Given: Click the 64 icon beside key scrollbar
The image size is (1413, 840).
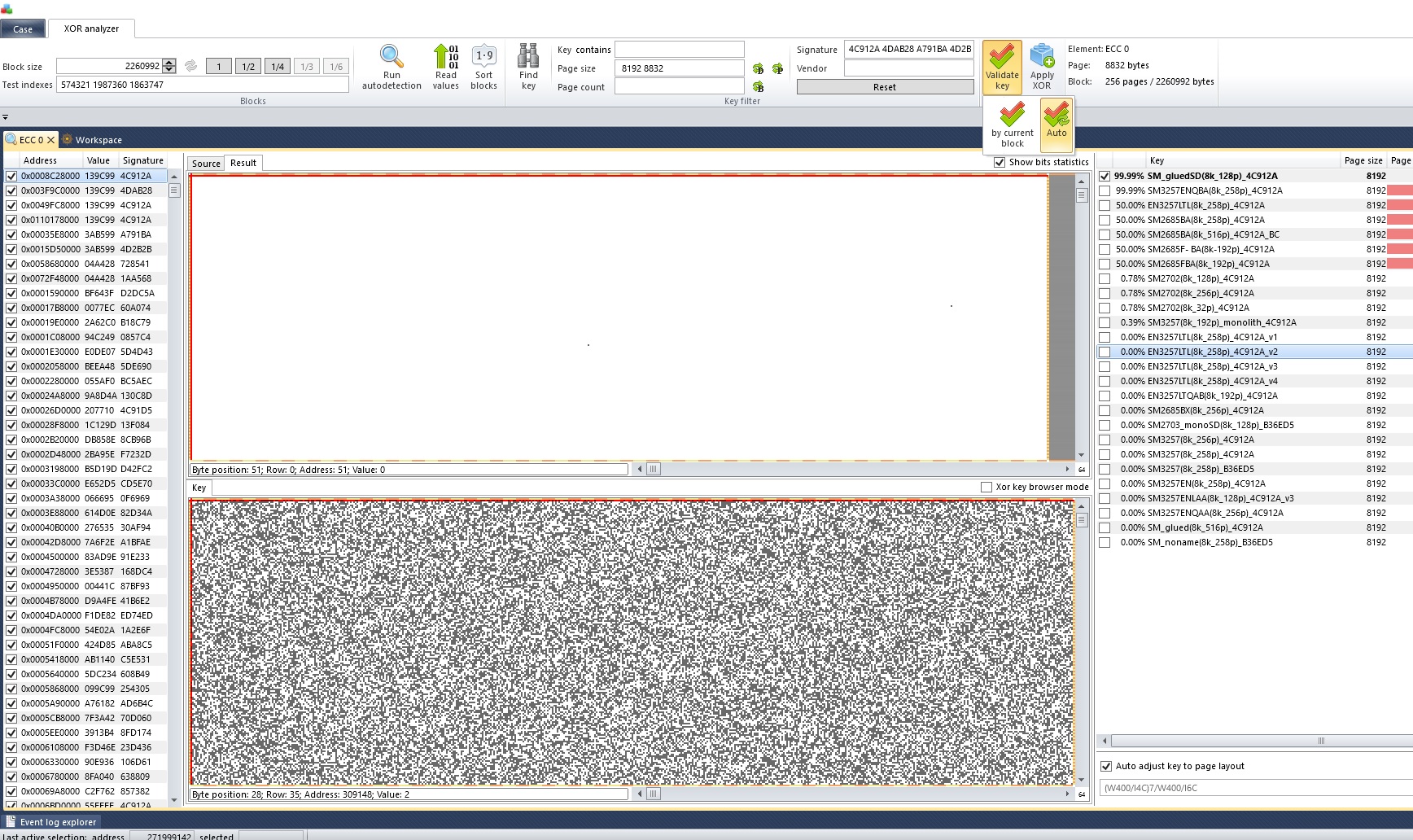Looking at the screenshot, I should (1082, 794).
